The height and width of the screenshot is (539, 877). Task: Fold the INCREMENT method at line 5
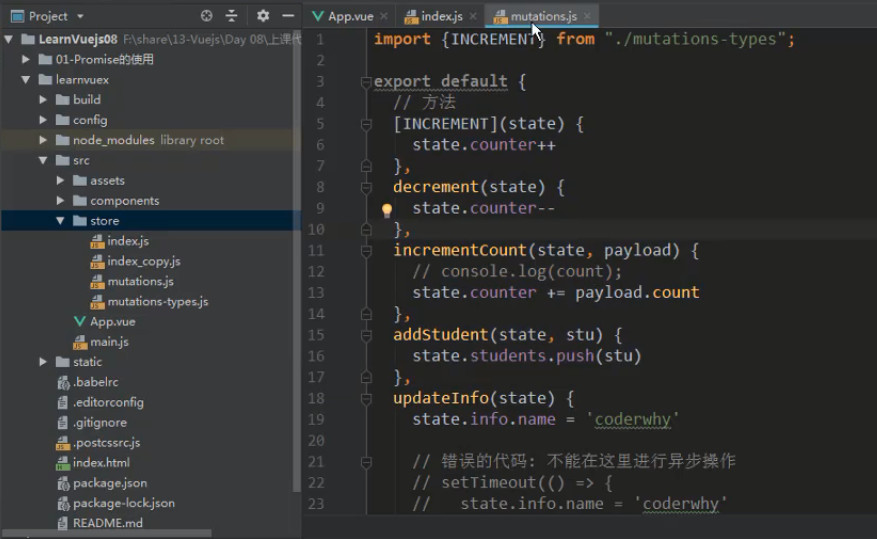pos(366,125)
